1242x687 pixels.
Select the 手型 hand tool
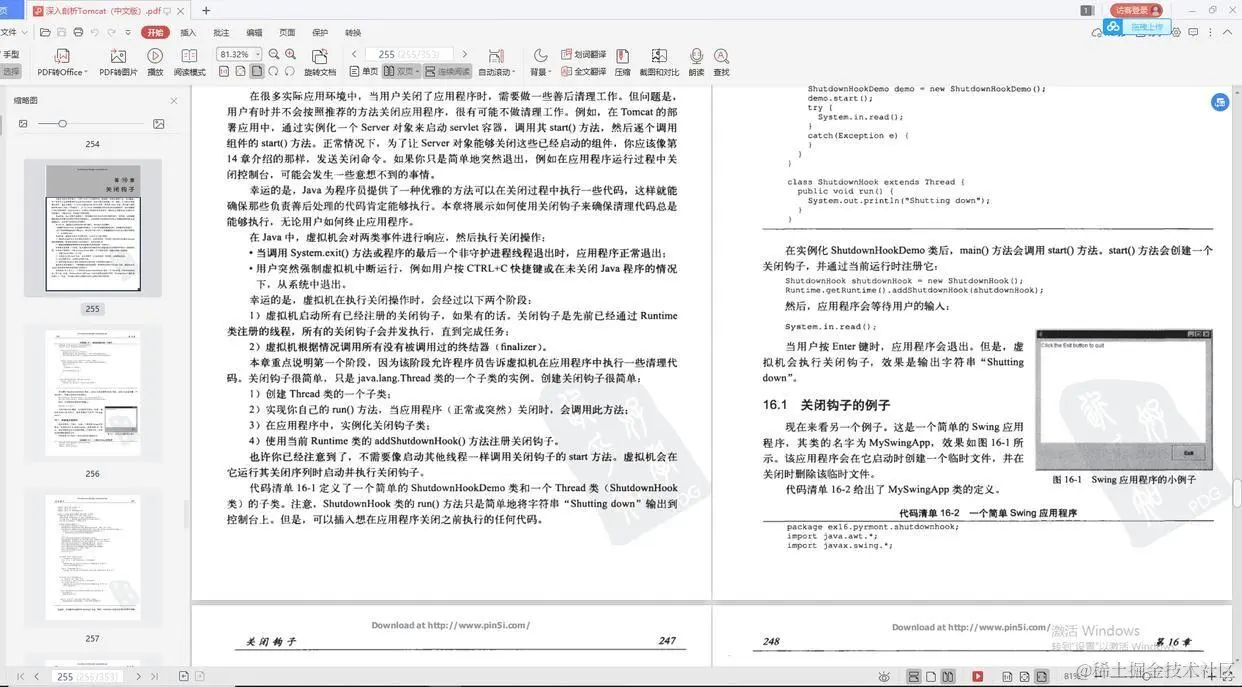[x=11, y=54]
